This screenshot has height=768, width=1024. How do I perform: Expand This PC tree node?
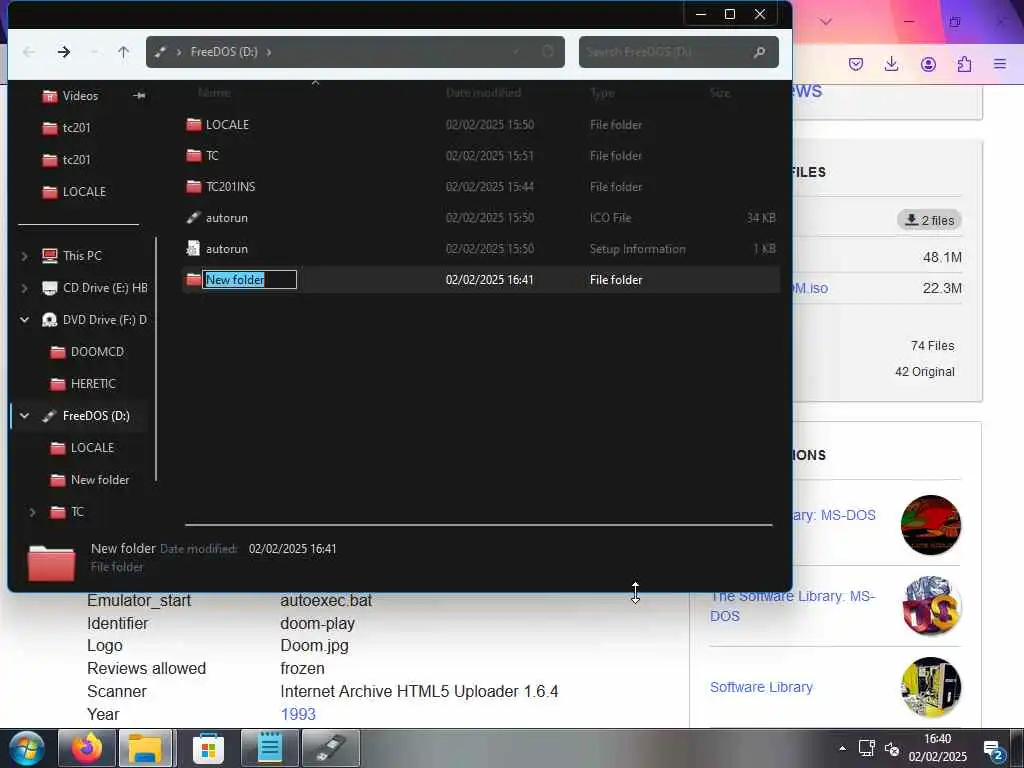tap(25, 256)
